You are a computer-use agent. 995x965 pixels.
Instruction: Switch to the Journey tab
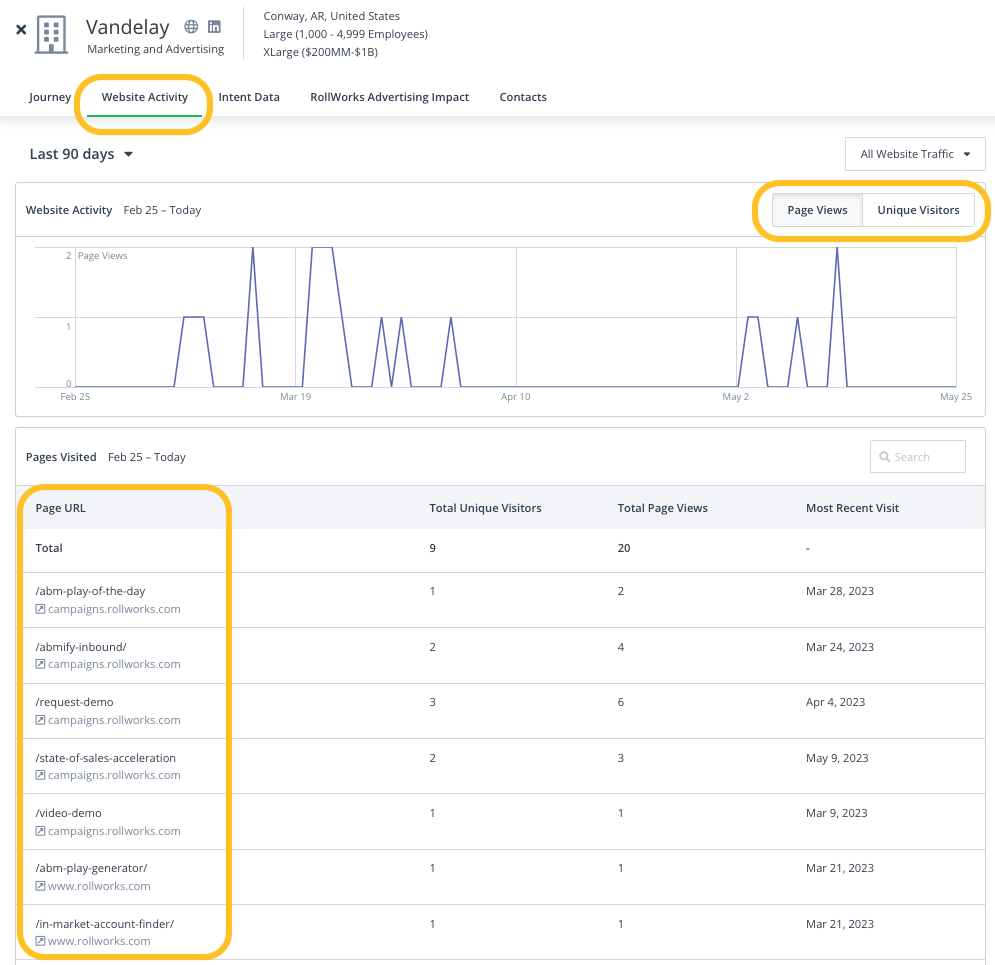50,97
